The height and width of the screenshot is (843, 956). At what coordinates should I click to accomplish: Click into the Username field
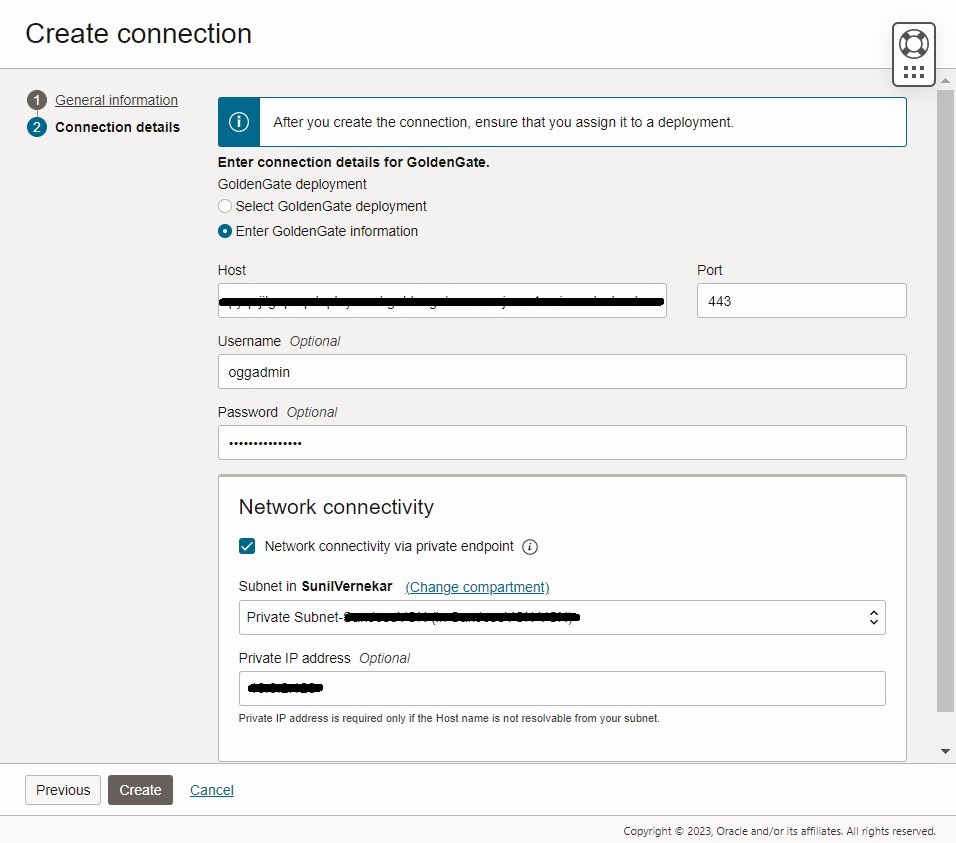coord(561,371)
